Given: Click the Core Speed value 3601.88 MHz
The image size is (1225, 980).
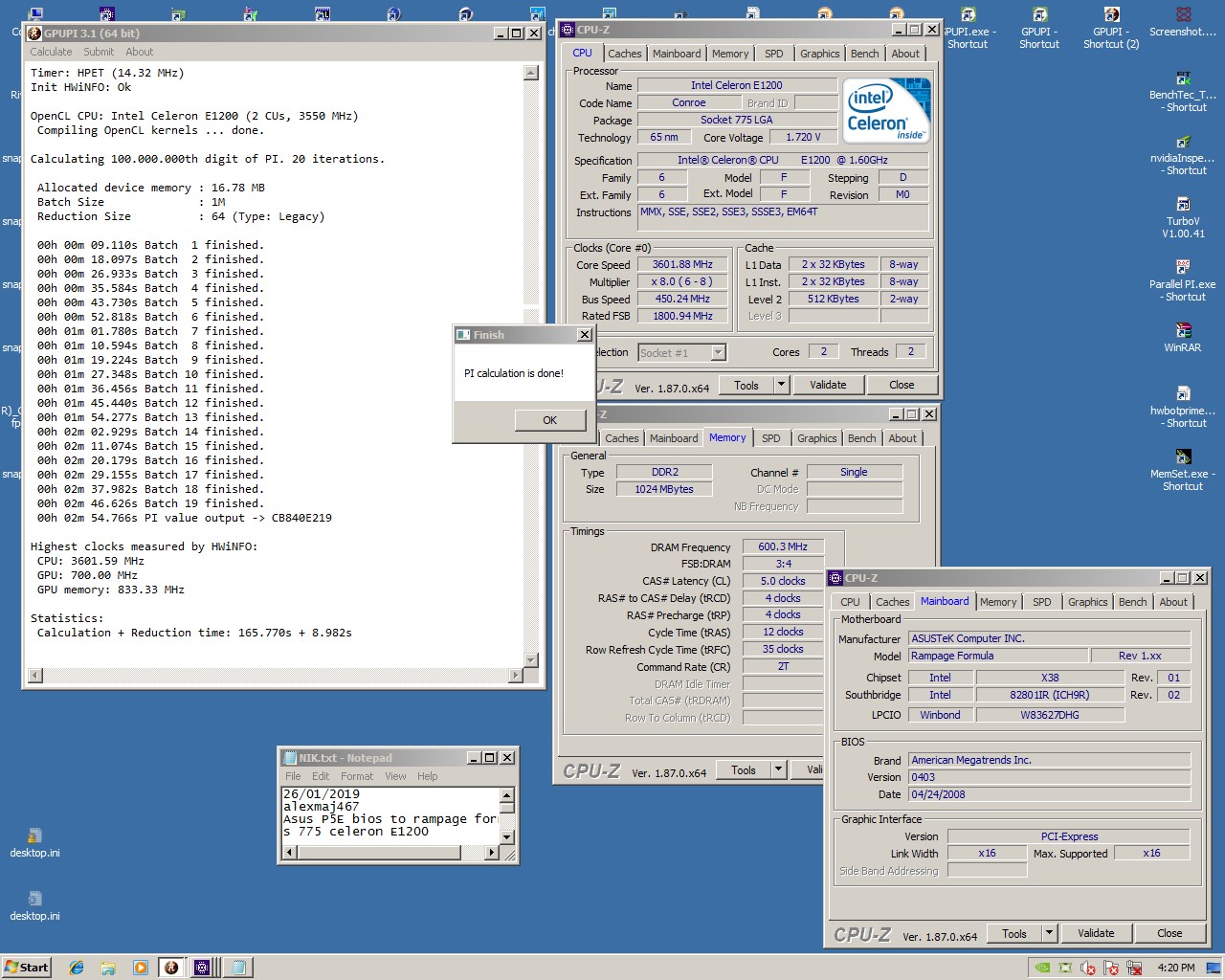Looking at the screenshot, I should 682,264.
